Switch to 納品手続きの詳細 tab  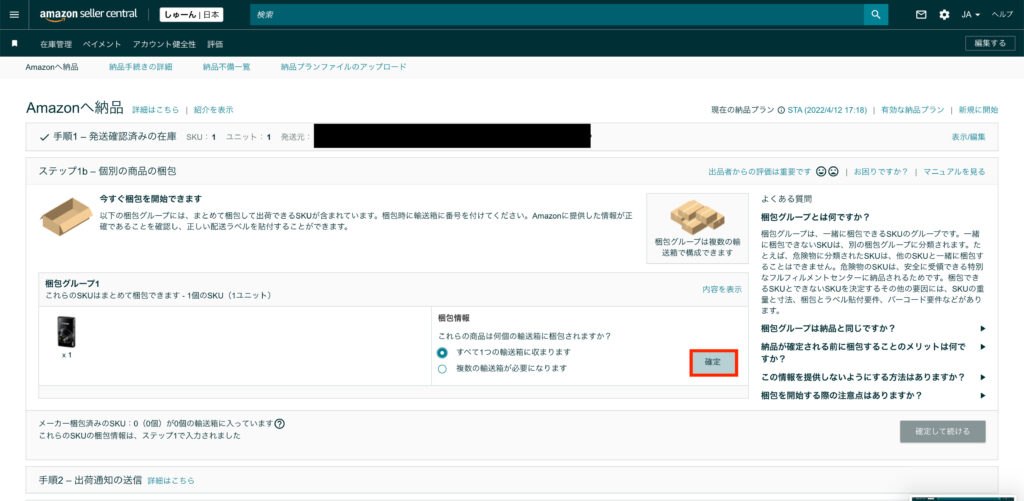(141, 67)
